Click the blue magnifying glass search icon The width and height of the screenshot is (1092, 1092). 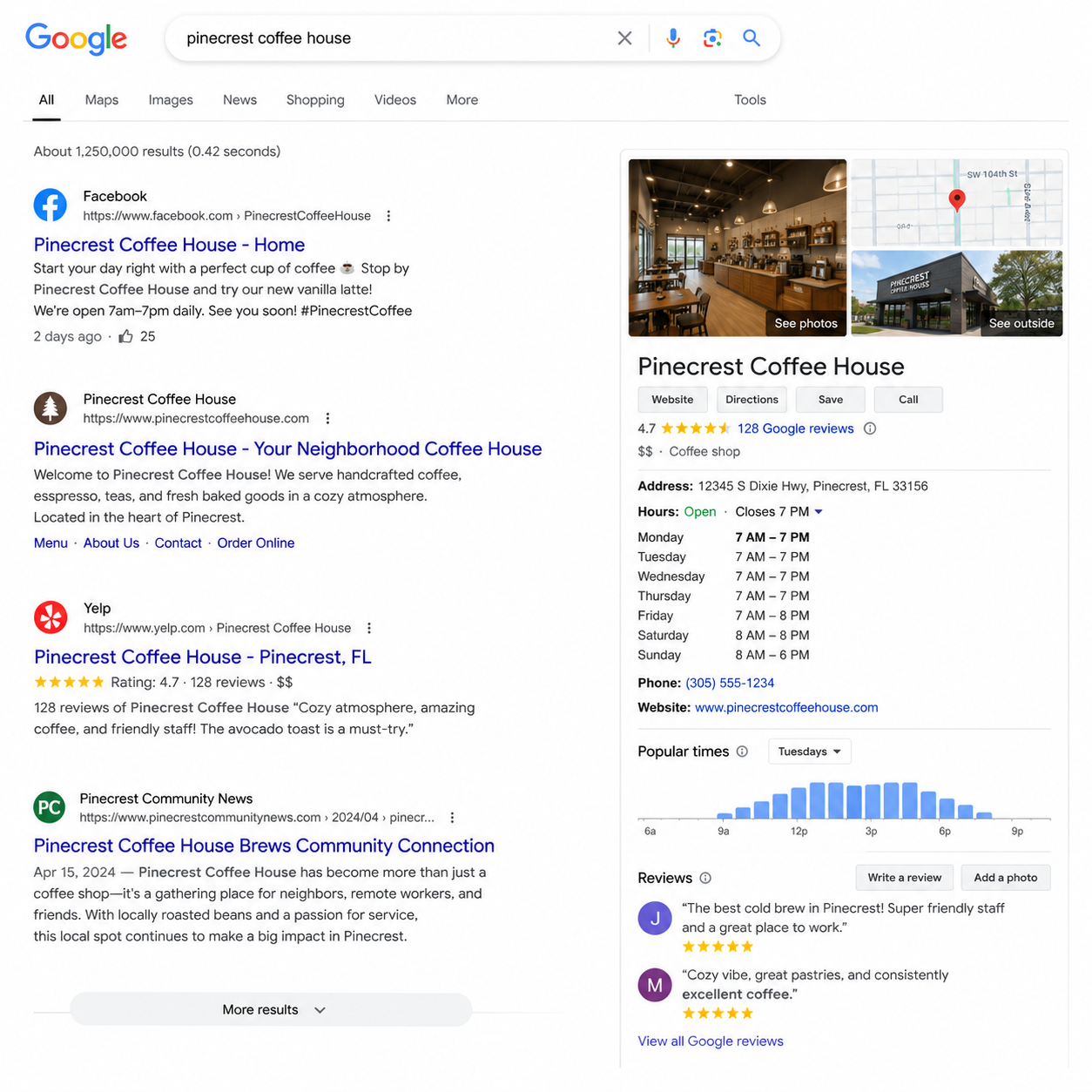tap(752, 38)
